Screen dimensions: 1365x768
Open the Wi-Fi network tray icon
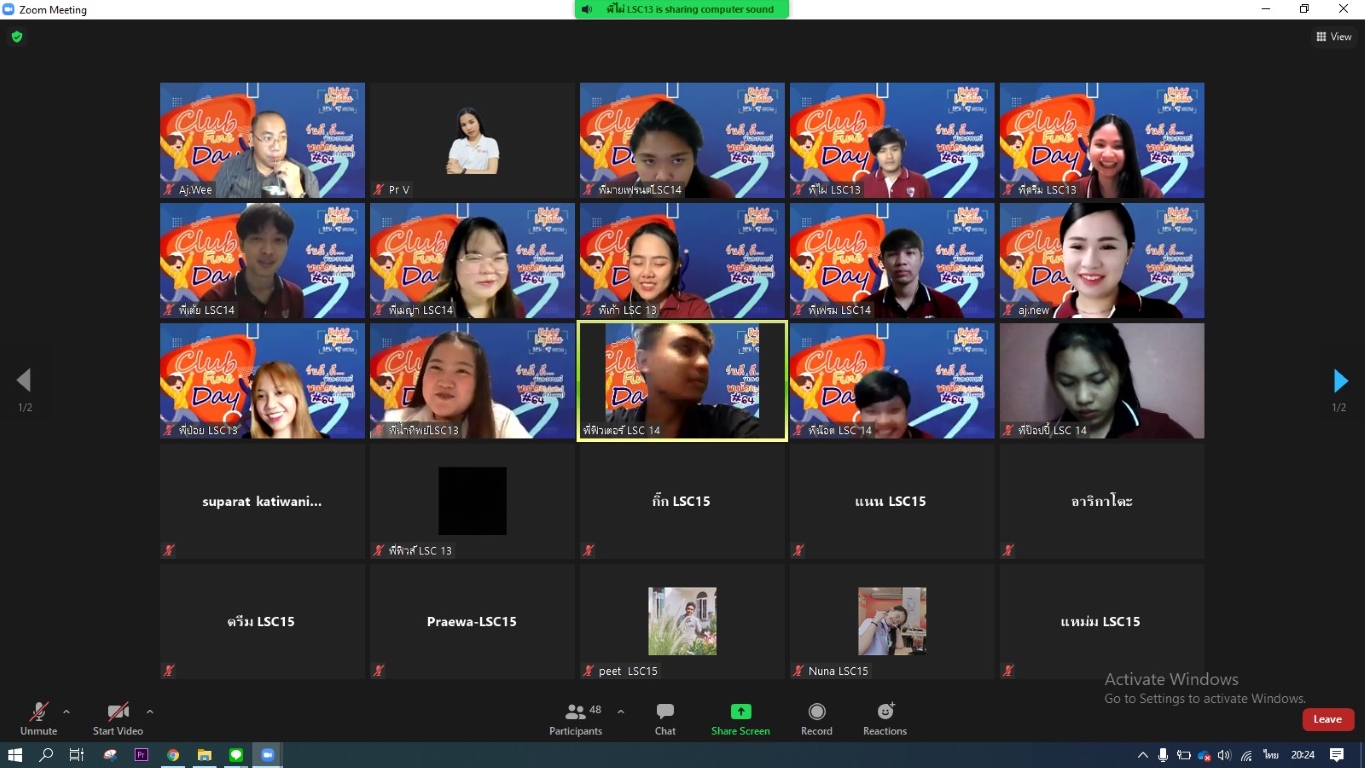pos(1246,755)
